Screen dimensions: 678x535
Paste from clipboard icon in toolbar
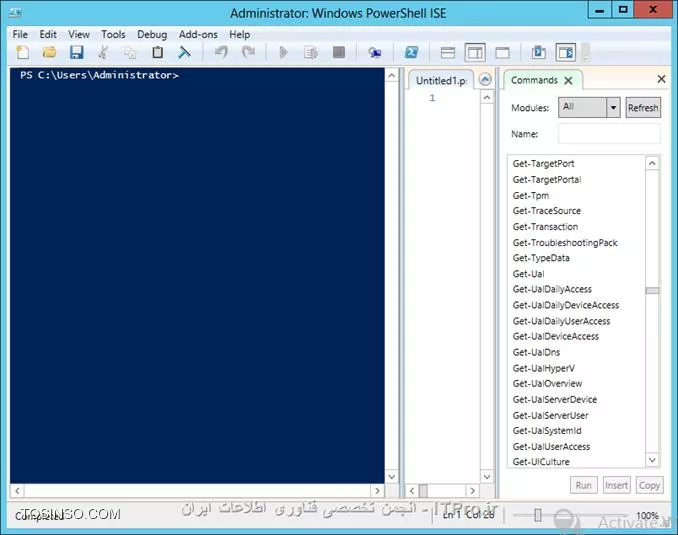point(157,52)
